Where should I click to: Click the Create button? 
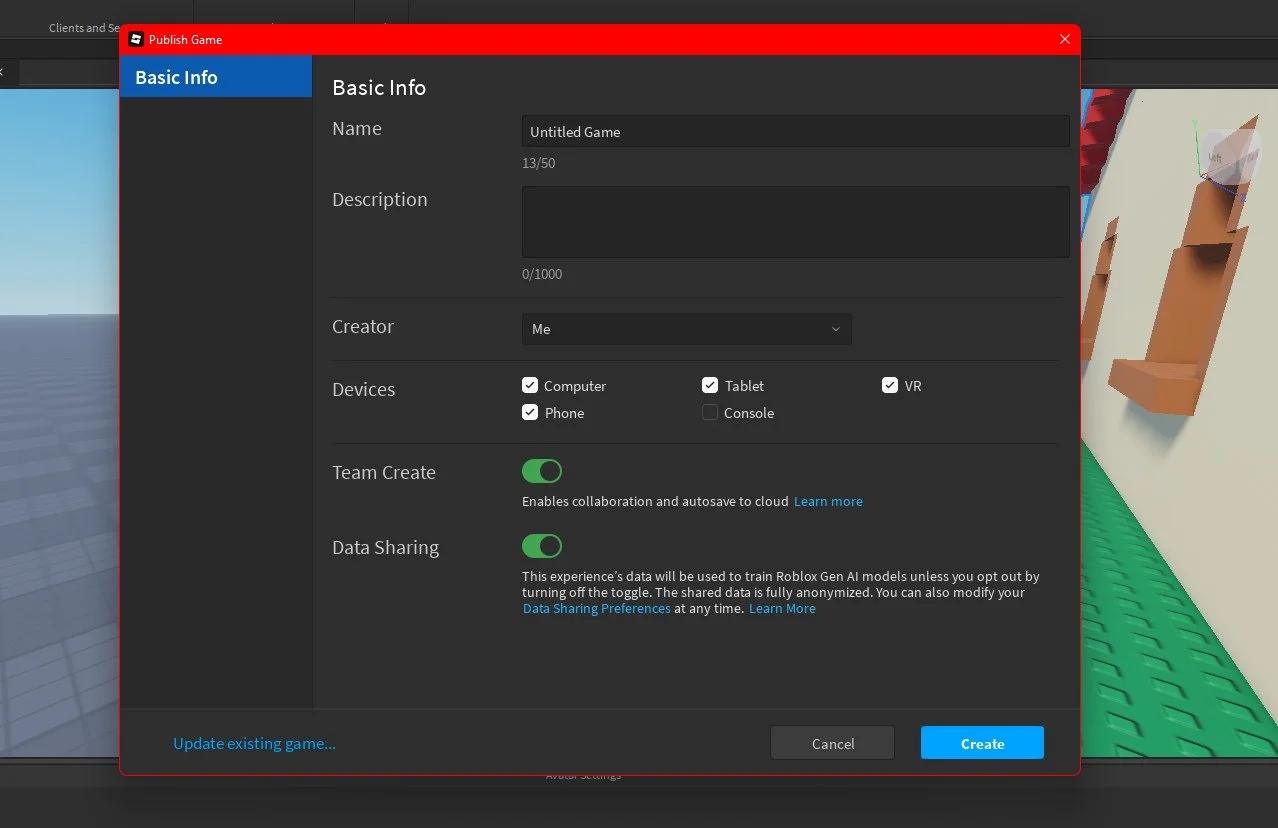(982, 743)
